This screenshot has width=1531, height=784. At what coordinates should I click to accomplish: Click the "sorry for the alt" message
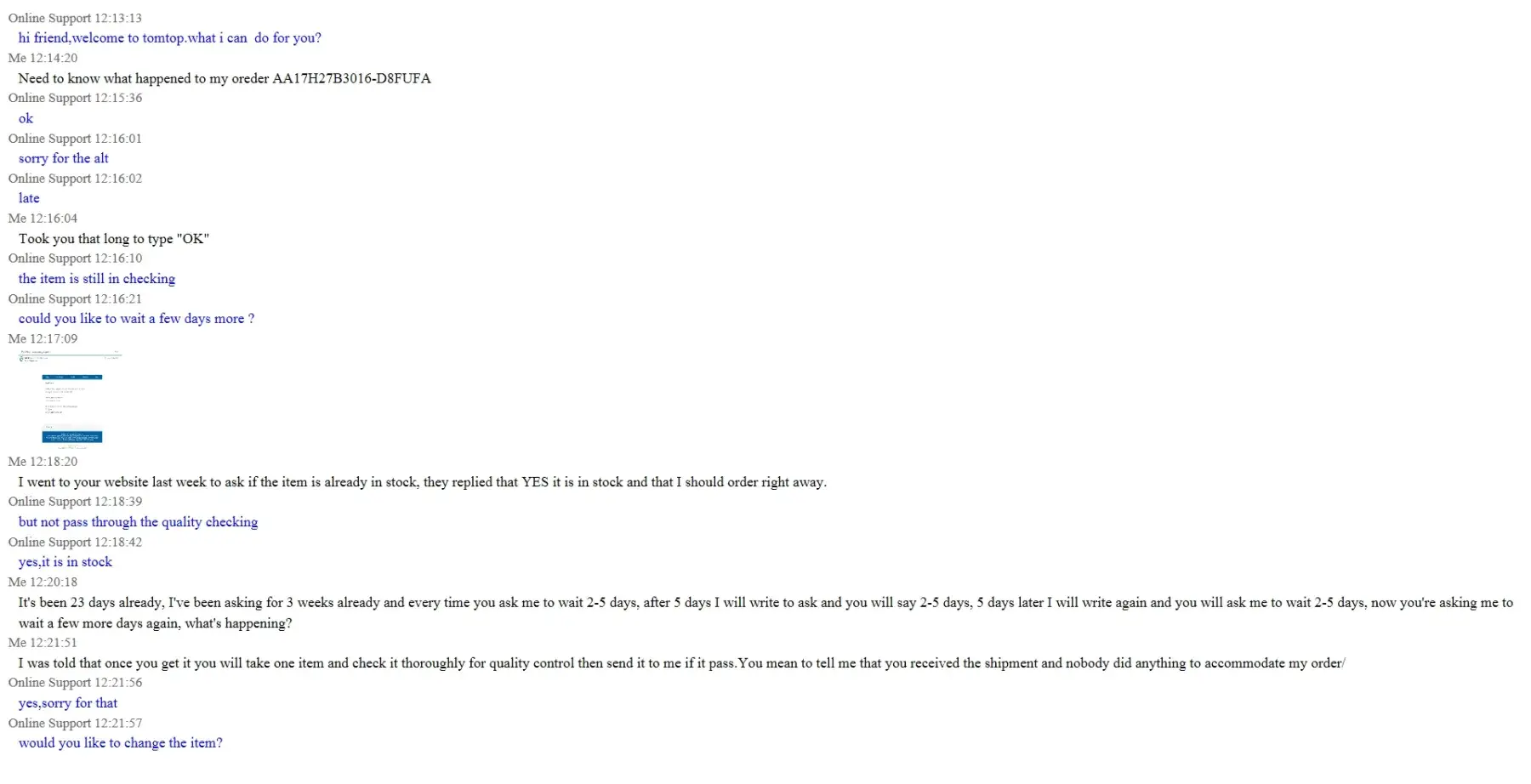64,158
